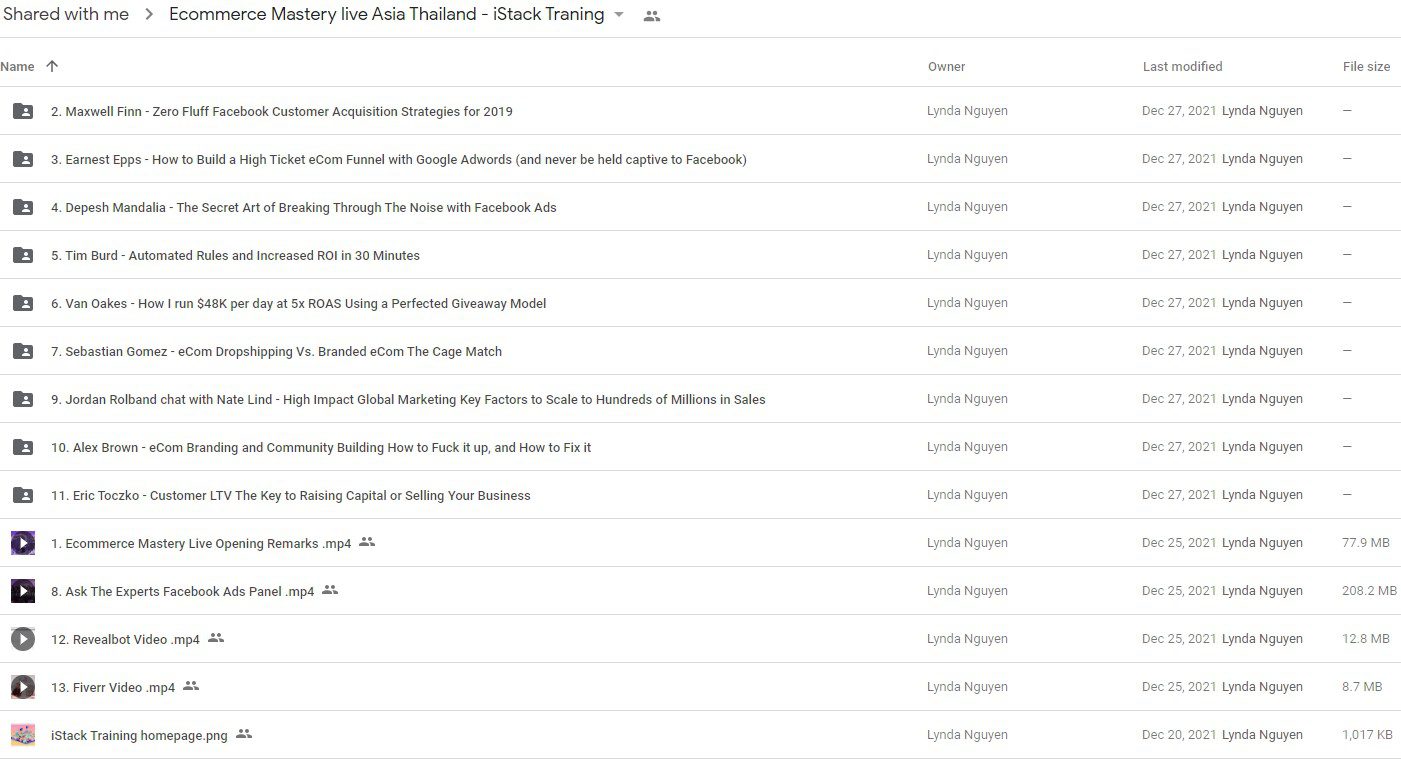
Task: Go back to Shared with me
Action: point(66,14)
